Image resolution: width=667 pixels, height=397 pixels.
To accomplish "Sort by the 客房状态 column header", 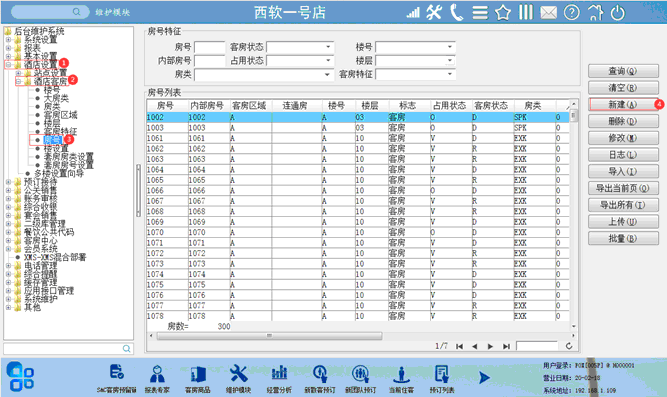I will click(x=491, y=106).
